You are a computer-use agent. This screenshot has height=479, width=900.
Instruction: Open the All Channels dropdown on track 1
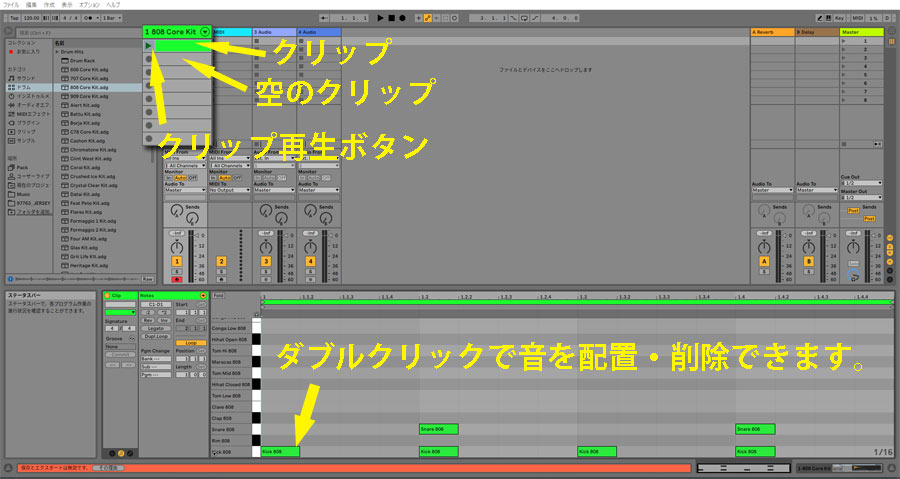click(185, 165)
